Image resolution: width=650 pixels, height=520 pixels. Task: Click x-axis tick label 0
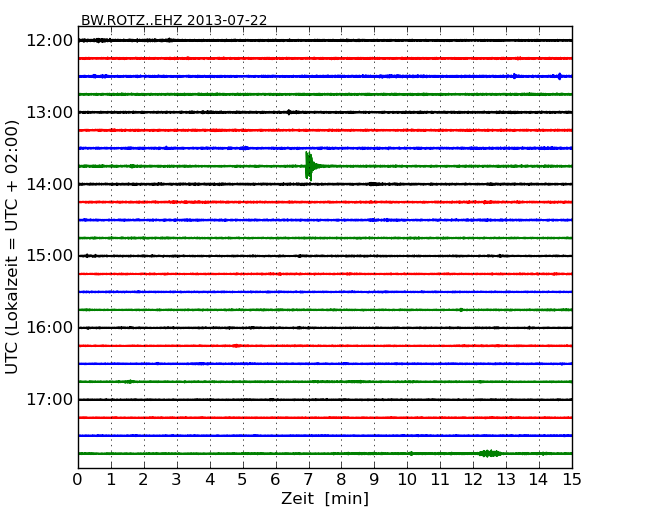click(78, 480)
